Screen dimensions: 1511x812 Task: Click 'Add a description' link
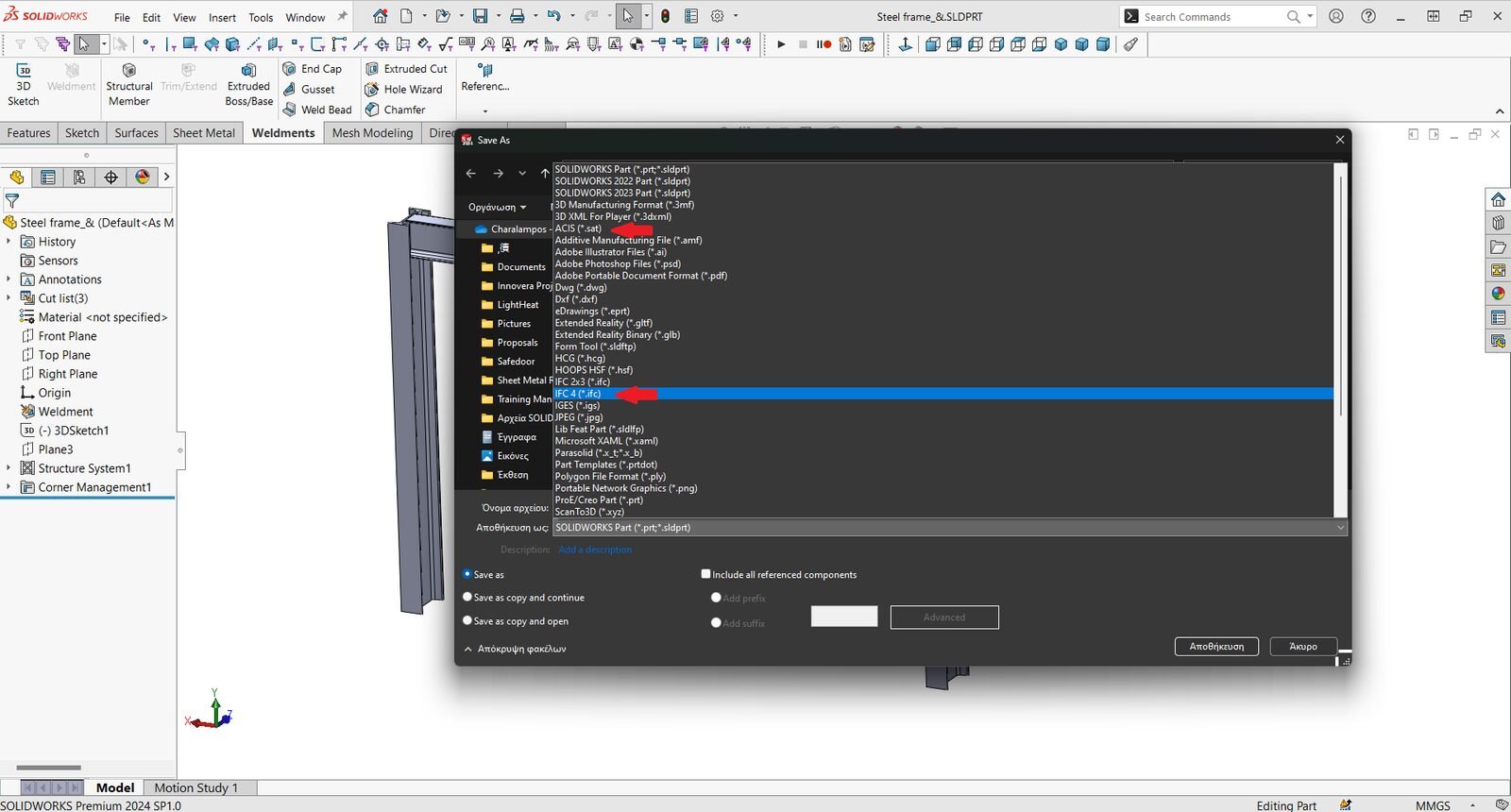(x=595, y=550)
